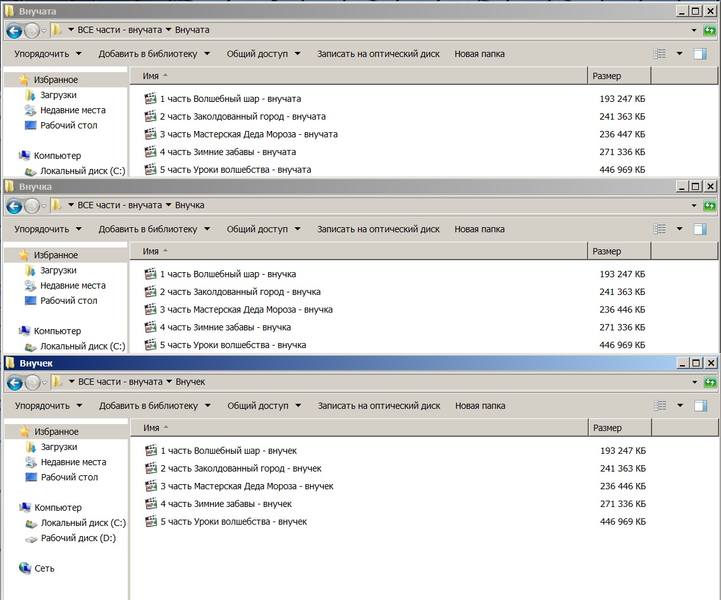721x600 pixels.
Task: Toggle preview pane in Внучек window
Action: pos(701,406)
